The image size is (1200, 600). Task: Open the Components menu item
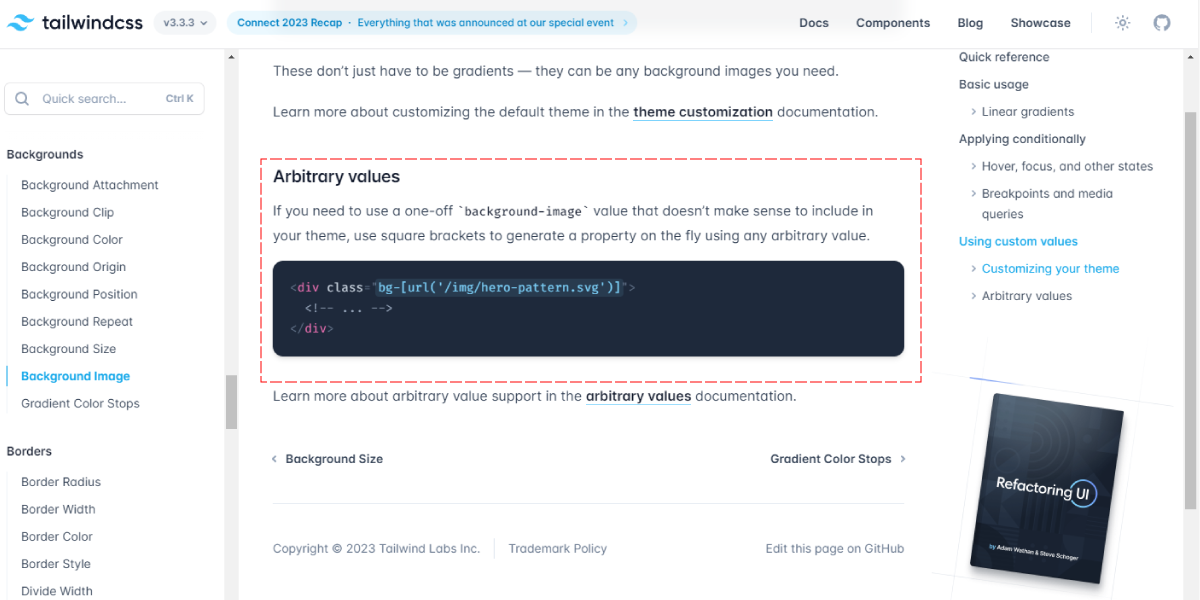coord(893,23)
